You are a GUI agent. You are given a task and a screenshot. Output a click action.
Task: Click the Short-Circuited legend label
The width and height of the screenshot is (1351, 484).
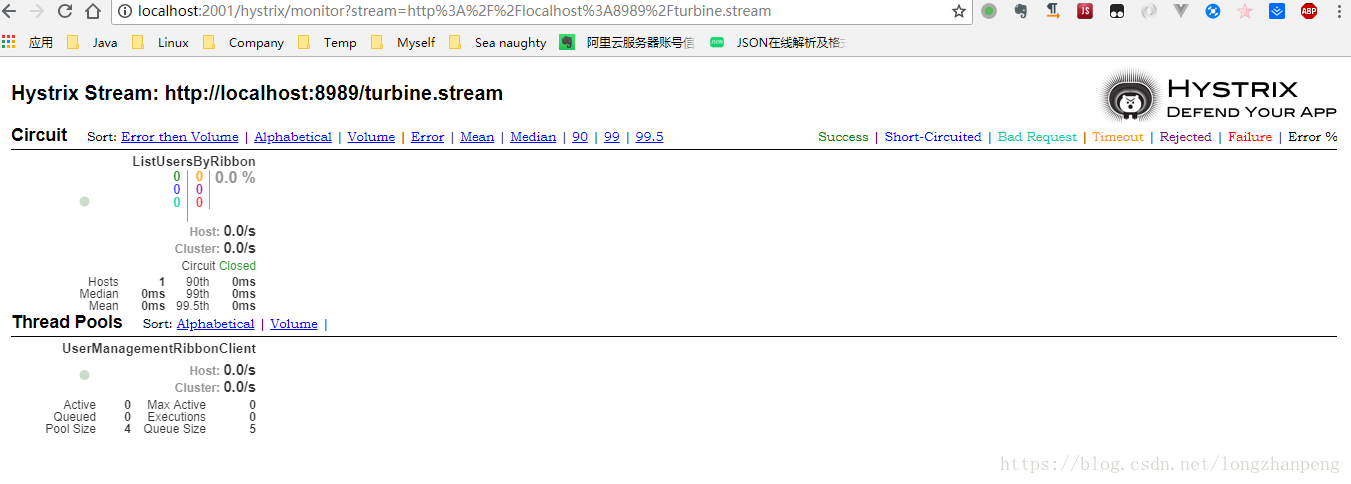tap(933, 137)
